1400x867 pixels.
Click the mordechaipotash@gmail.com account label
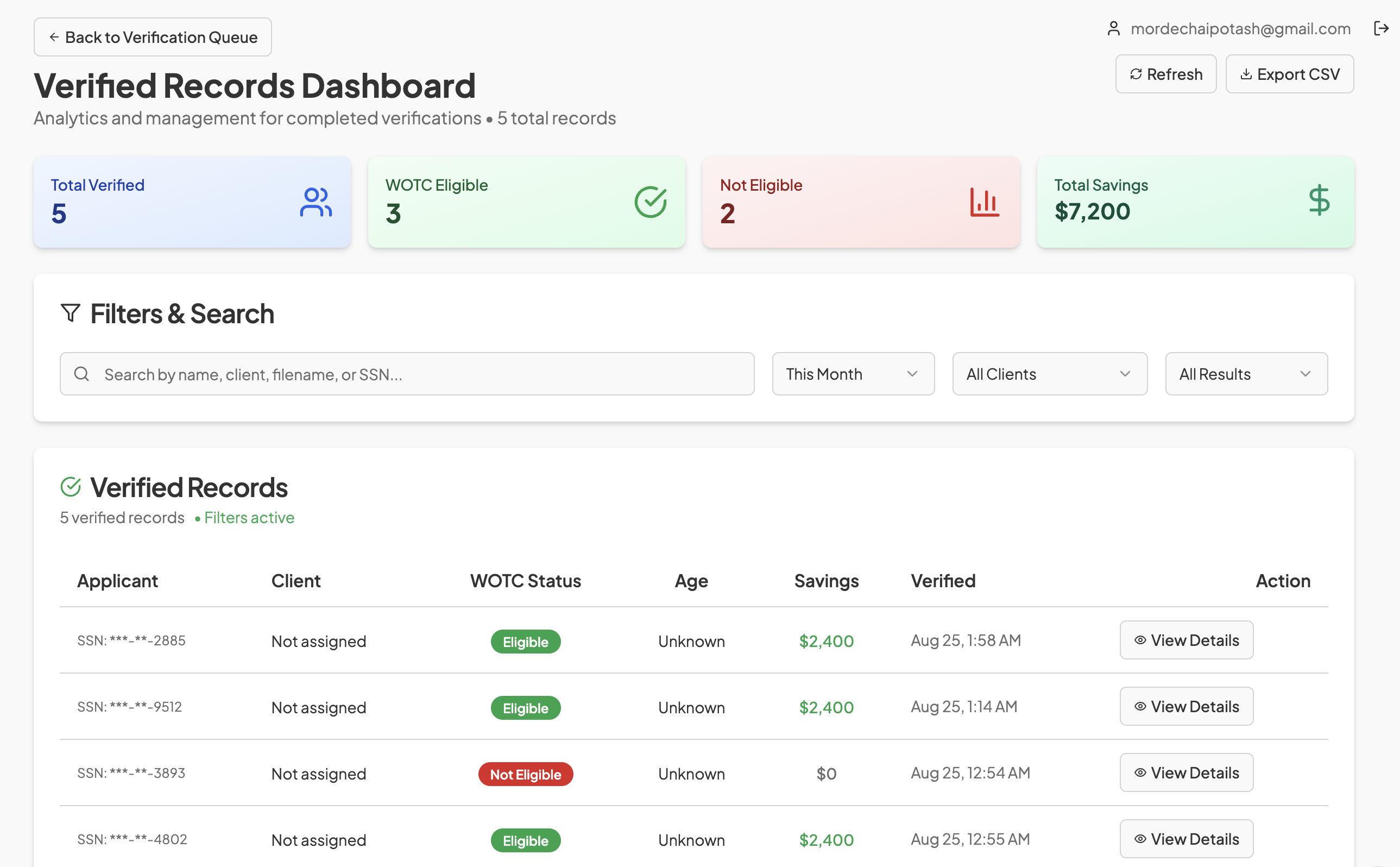coord(1240,29)
